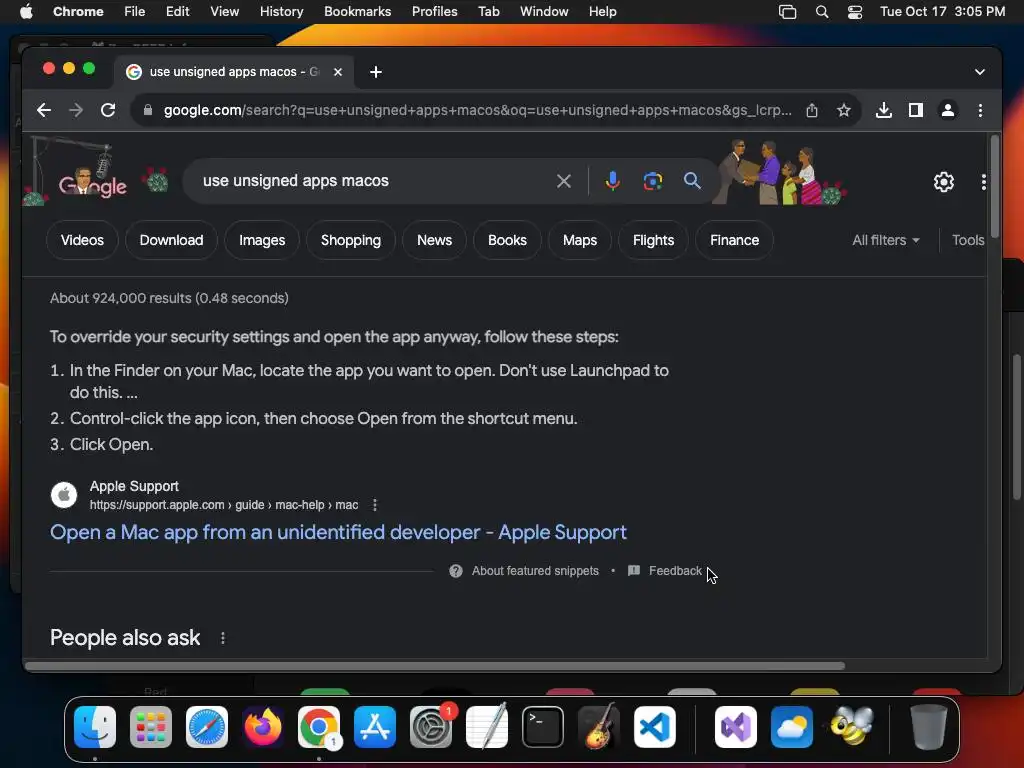The width and height of the screenshot is (1024, 768).
Task: Bookmark this tab with the star
Action: pos(844,110)
